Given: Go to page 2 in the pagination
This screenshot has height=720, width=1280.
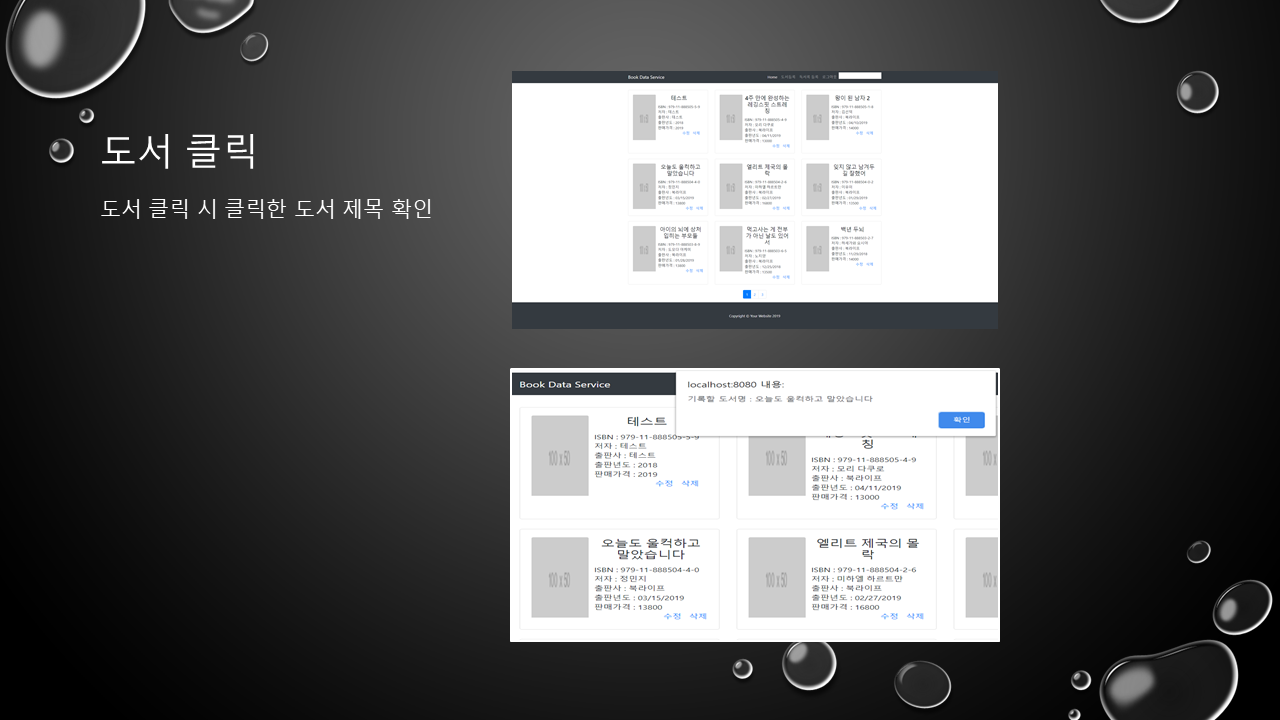Looking at the screenshot, I should click(755, 294).
